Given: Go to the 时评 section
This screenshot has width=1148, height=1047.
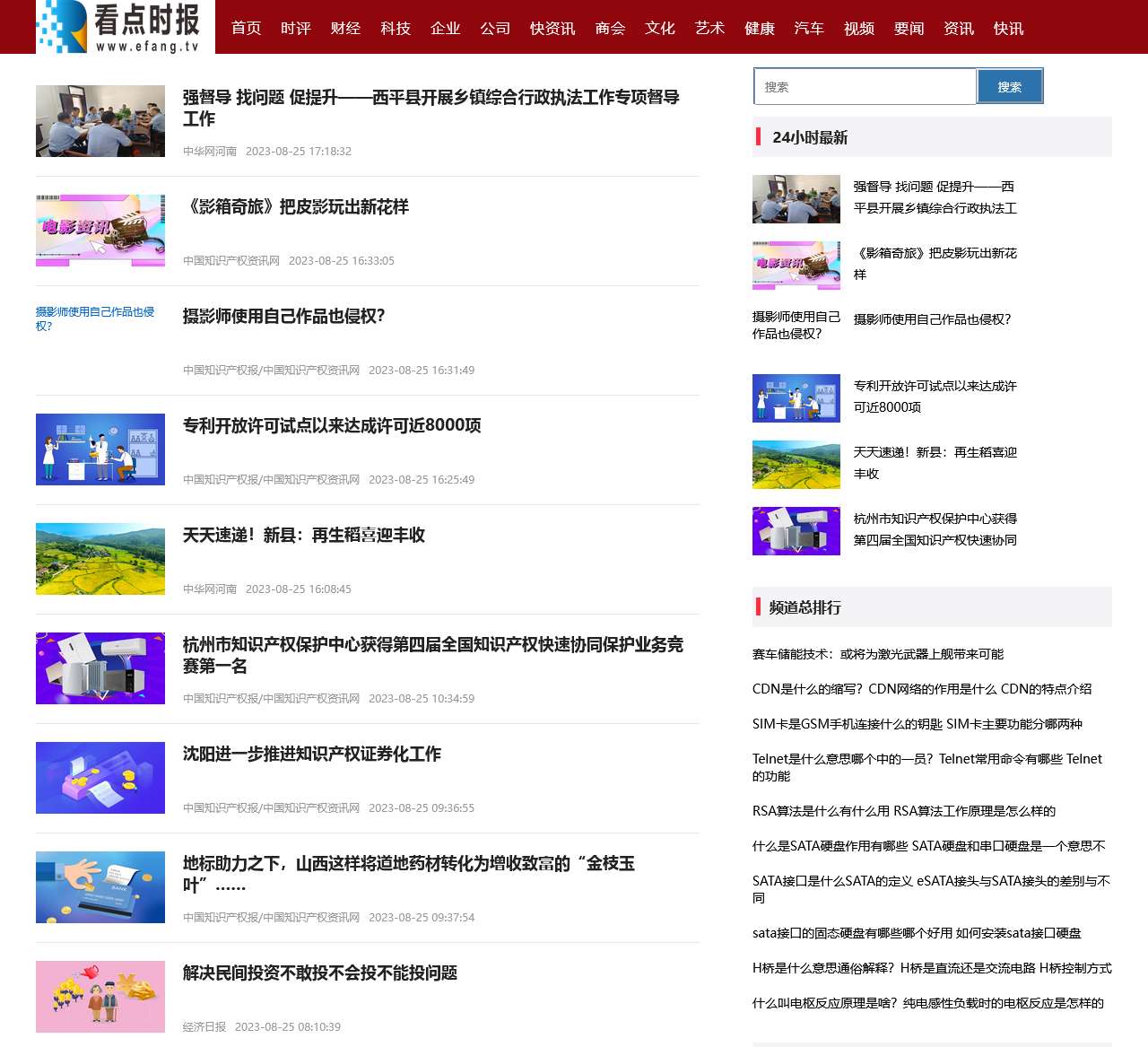Looking at the screenshot, I should click(x=296, y=29).
